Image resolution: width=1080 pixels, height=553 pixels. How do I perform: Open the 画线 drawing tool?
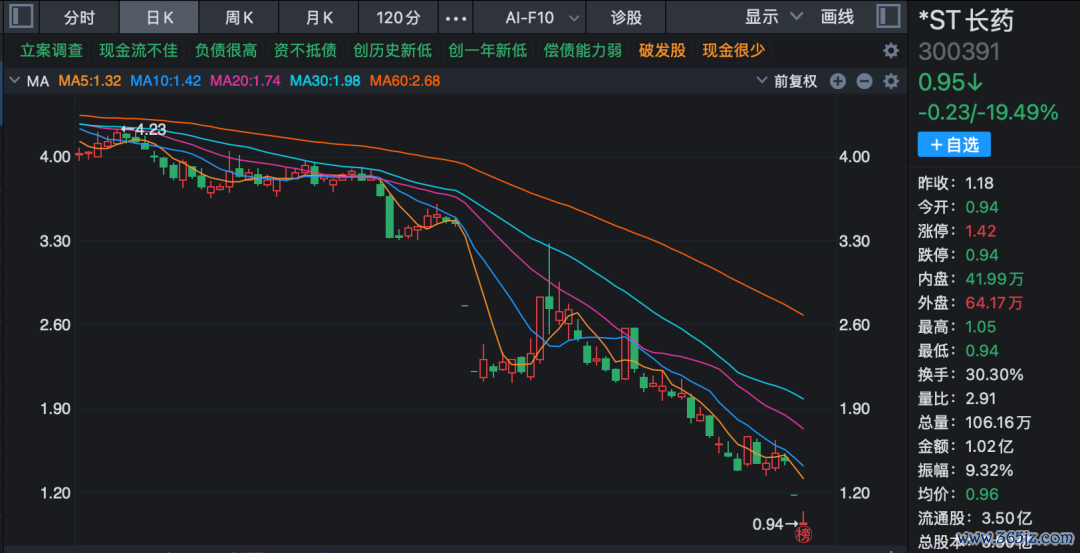pyautogui.click(x=837, y=17)
